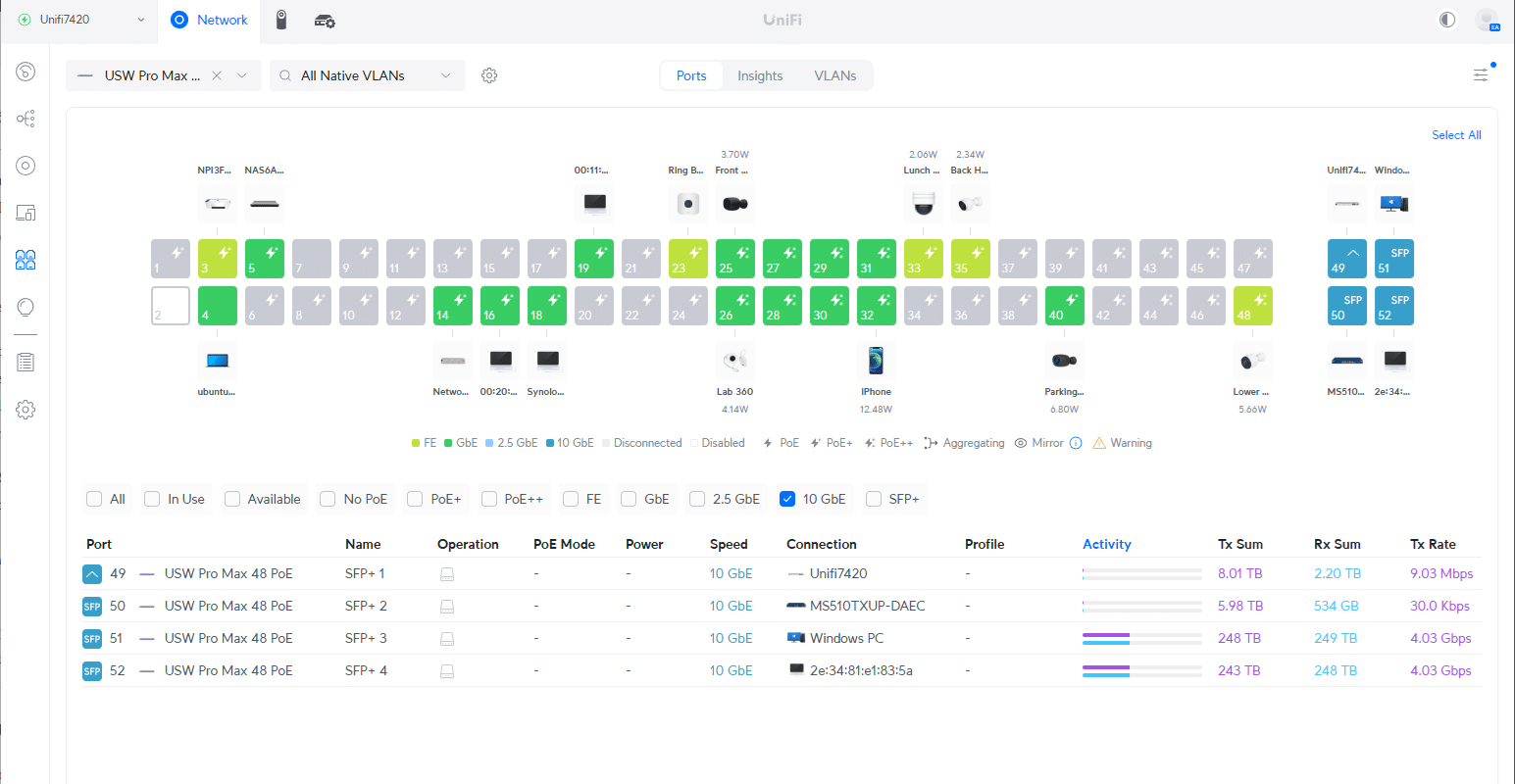This screenshot has height=784, width=1515.
Task: Expand the USW Pro Max device dropdown
Action: [x=242, y=75]
